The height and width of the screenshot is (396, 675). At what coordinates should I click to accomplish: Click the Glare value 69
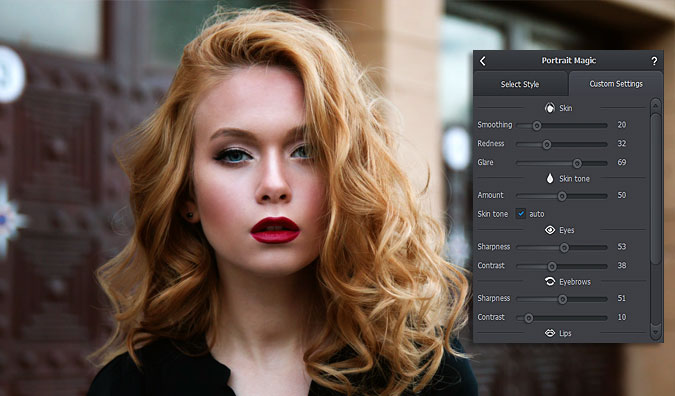[x=622, y=162]
